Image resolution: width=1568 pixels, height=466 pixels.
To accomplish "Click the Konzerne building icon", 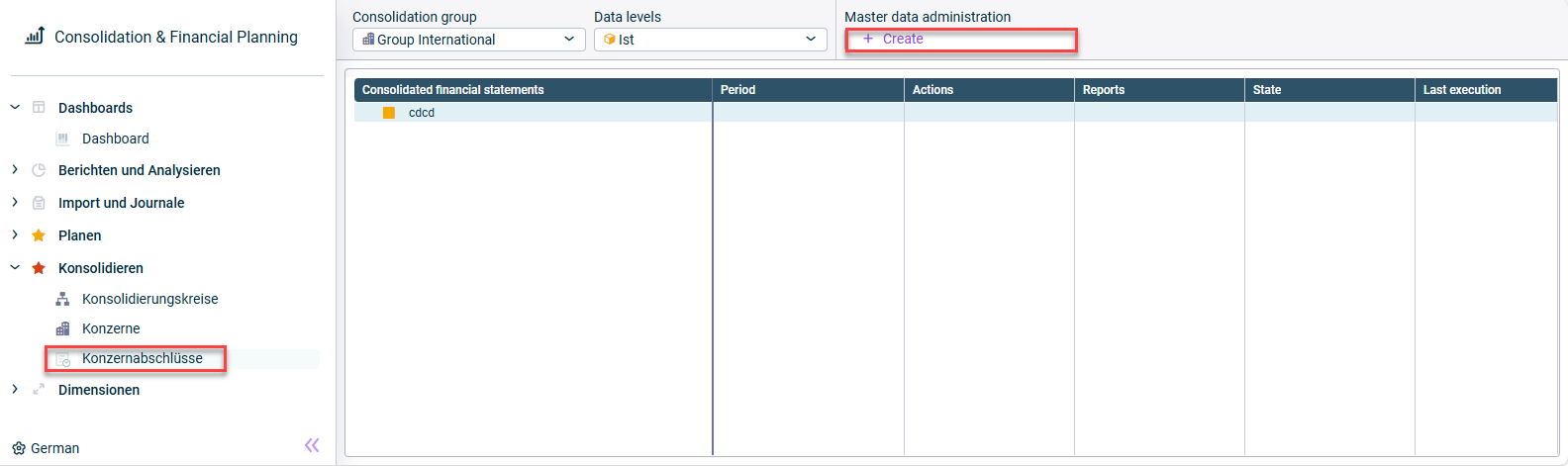I will [x=62, y=328].
